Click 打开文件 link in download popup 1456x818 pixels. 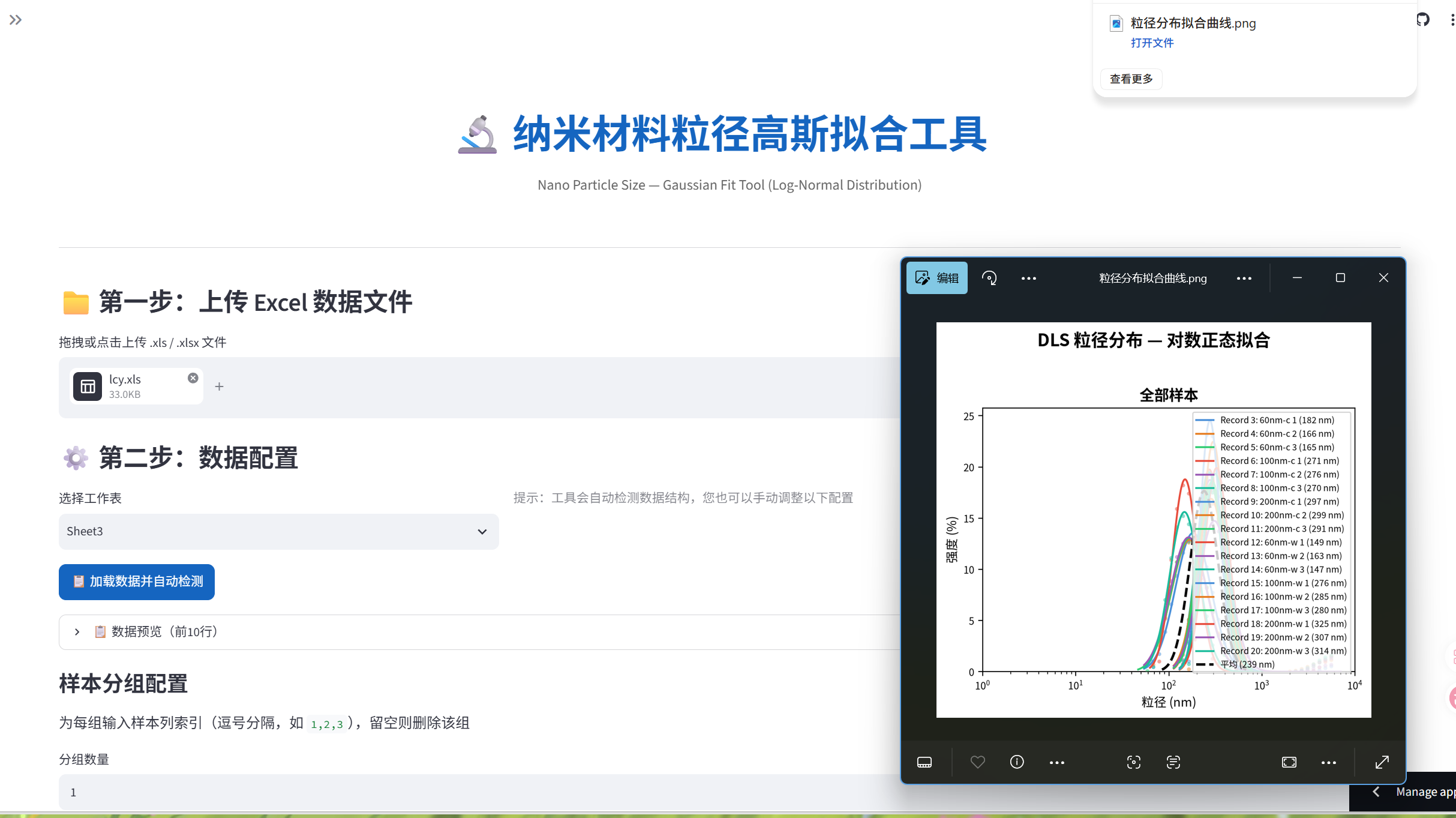point(1152,43)
